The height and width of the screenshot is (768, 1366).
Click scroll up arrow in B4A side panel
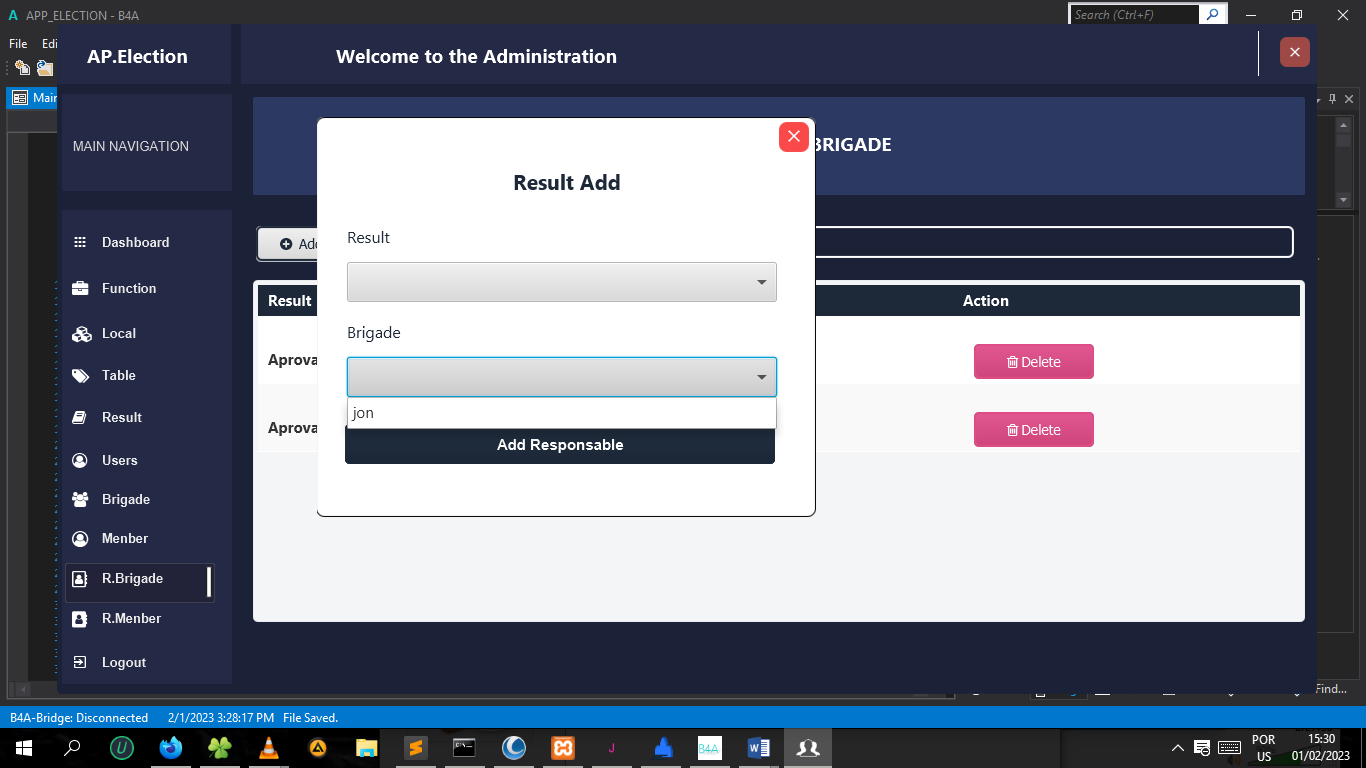coord(1343,124)
